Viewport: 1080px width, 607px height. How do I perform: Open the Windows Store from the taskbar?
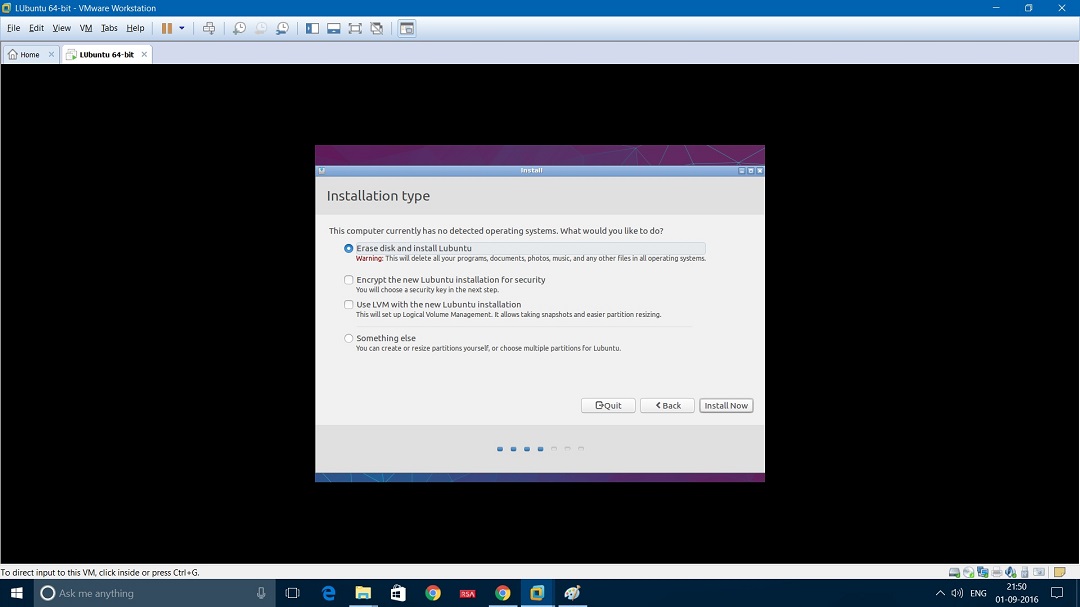tap(398, 593)
